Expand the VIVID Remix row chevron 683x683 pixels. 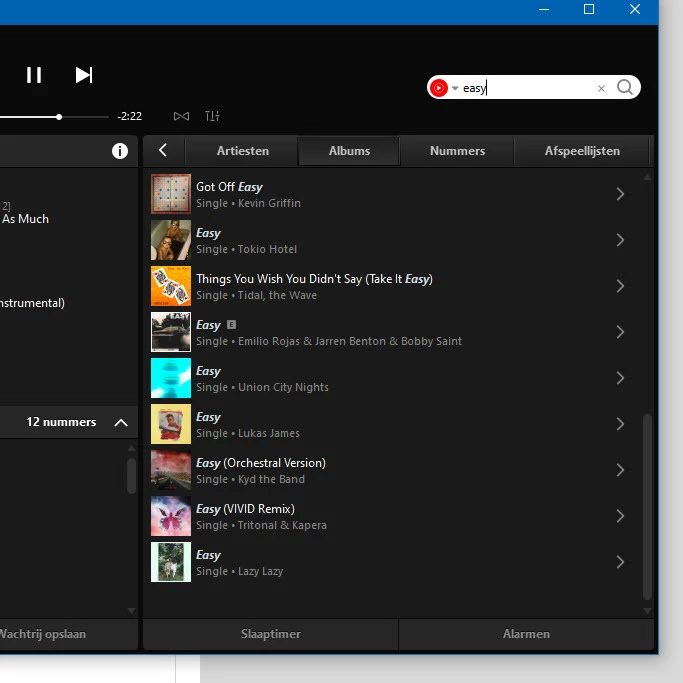(620, 516)
